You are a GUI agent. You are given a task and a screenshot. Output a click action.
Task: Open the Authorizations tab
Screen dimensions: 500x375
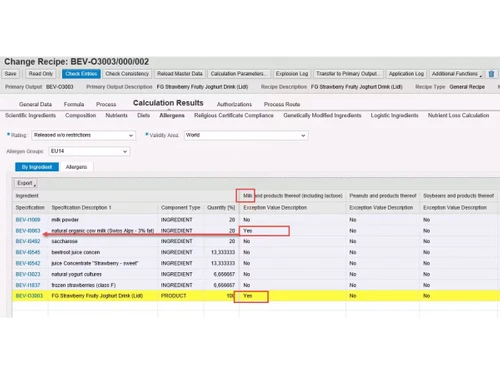click(x=234, y=104)
